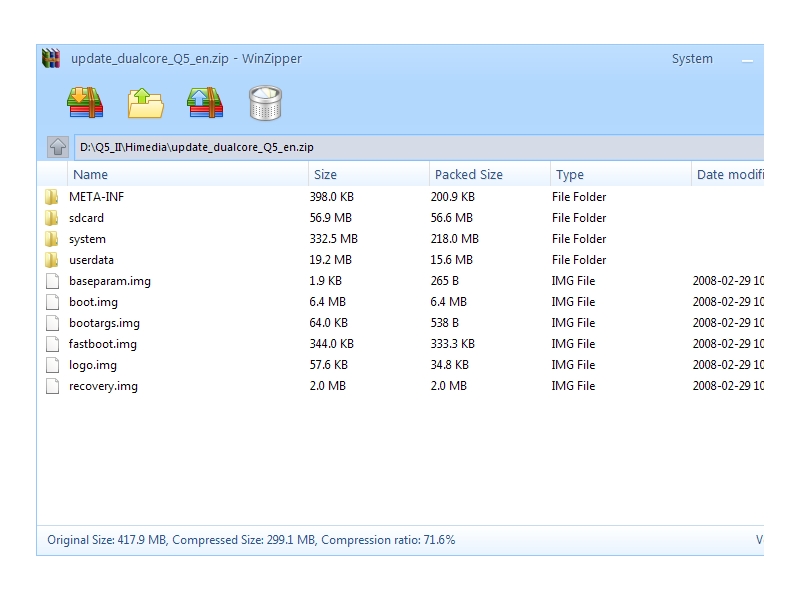800x600 pixels.
Task: Click the File Folder type of sdcard
Action: [x=579, y=218]
